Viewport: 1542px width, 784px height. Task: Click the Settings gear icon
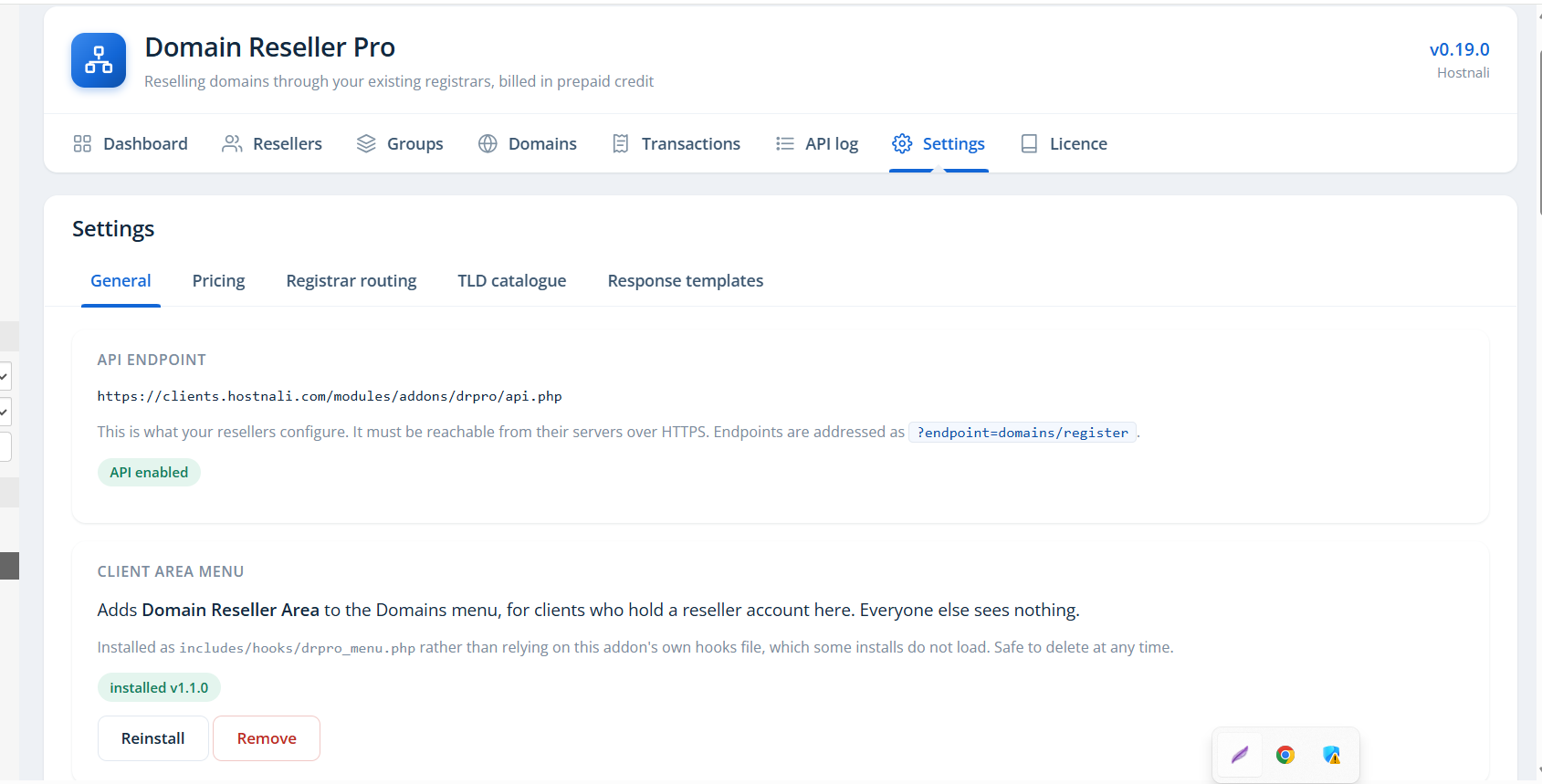click(x=902, y=143)
